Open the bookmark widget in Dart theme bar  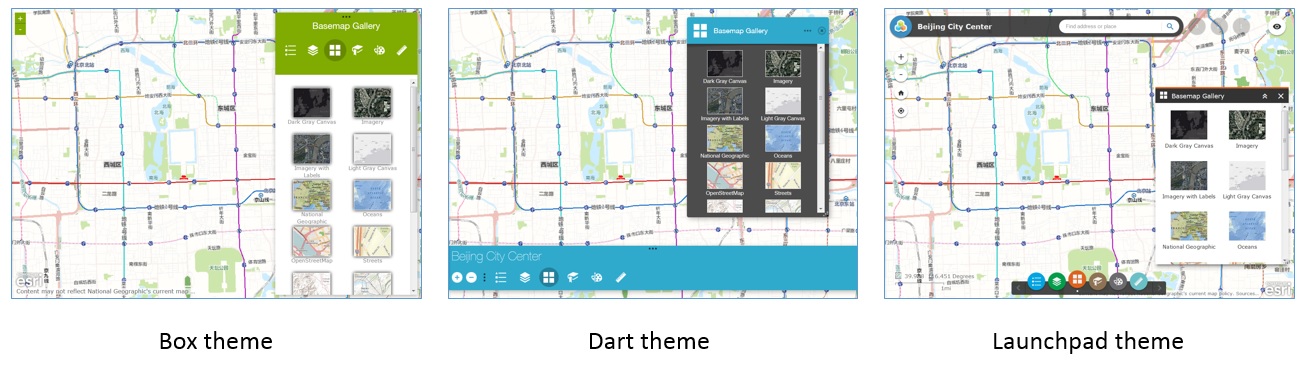[x=572, y=277]
